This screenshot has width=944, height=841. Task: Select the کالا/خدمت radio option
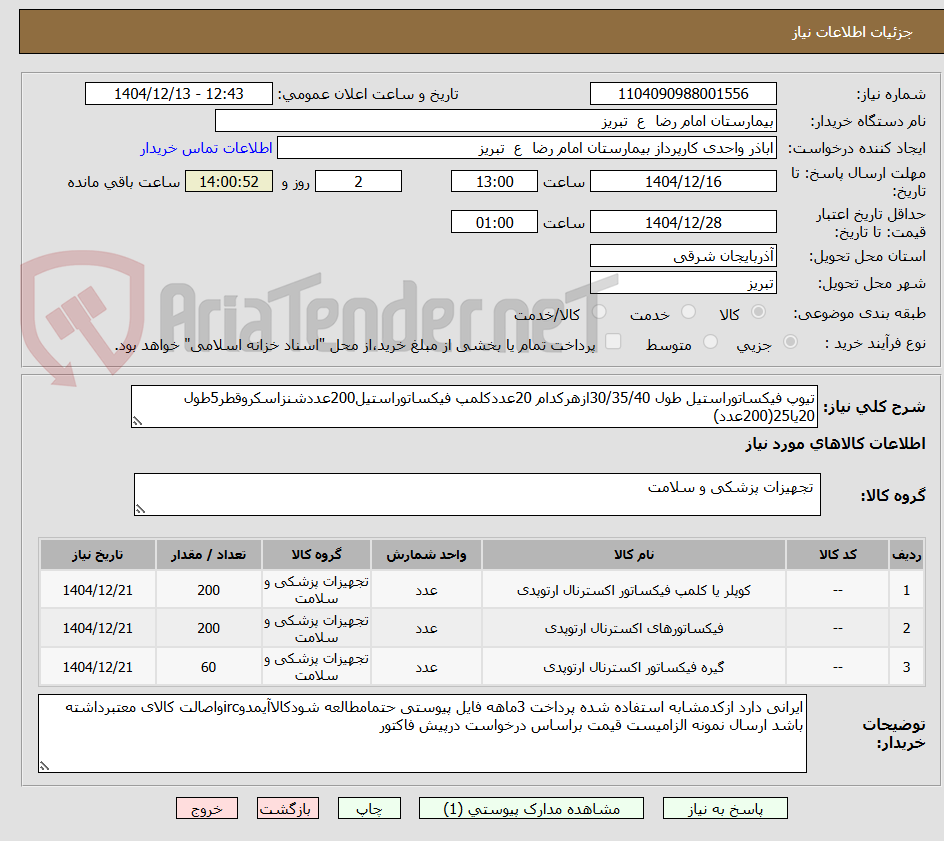pos(599,312)
